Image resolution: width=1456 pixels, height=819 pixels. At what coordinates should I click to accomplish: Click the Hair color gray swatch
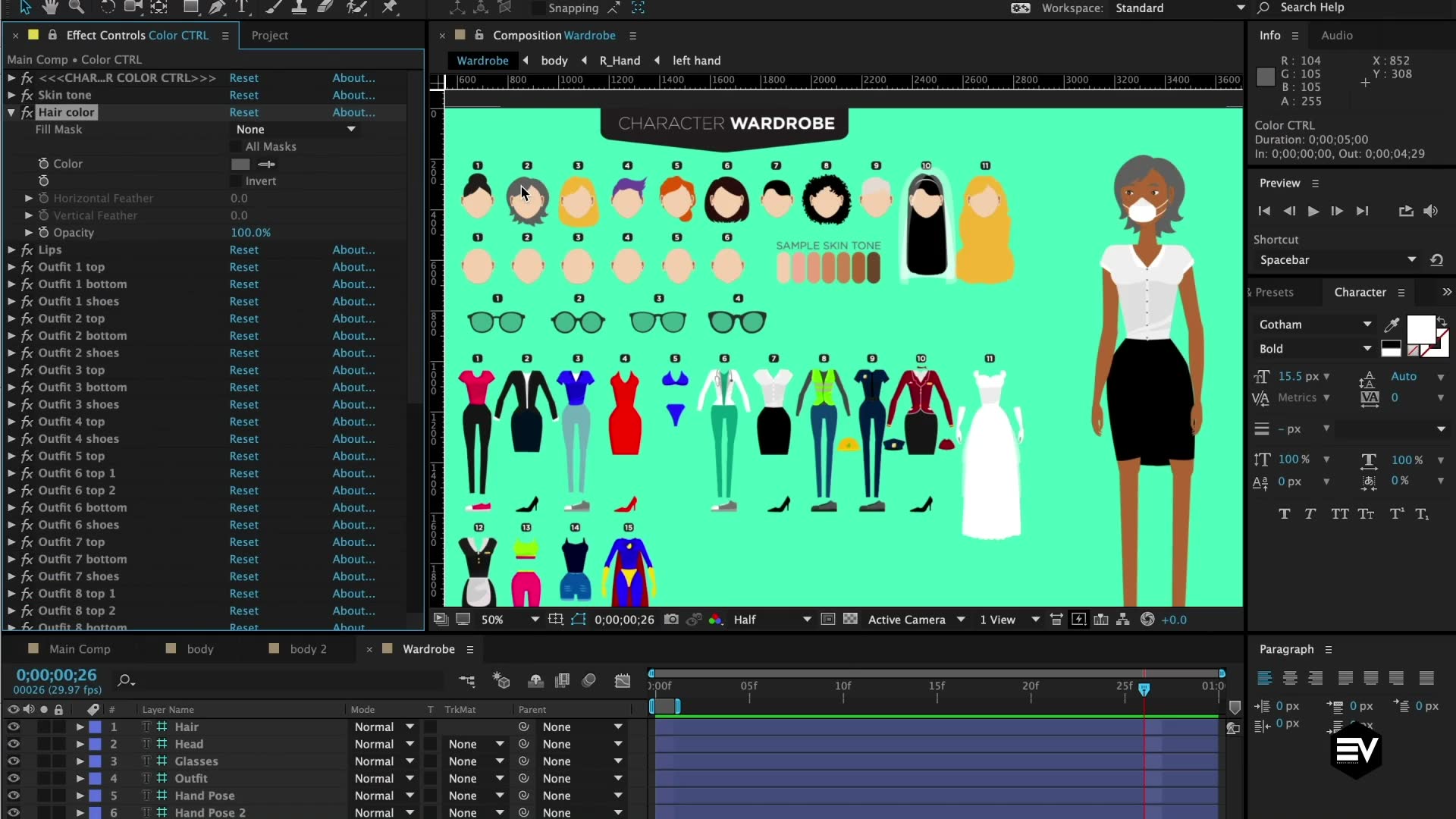pyautogui.click(x=240, y=164)
